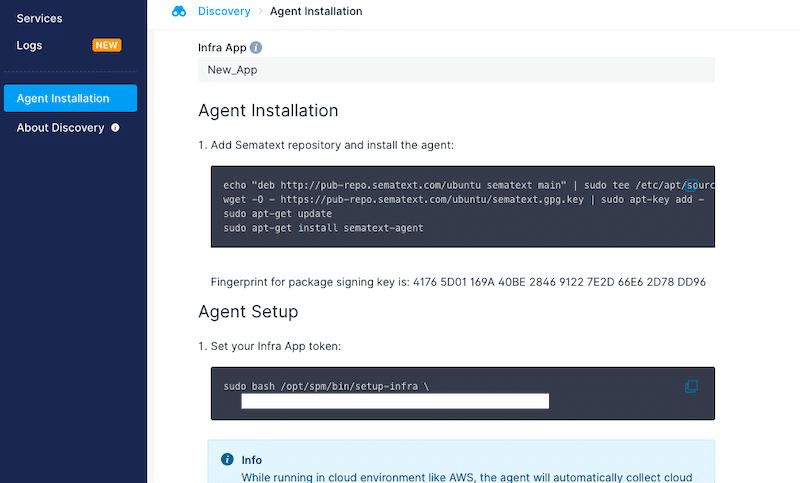Copy the setup-infra command
Viewport: 800px width, 483px height.
click(x=691, y=387)
